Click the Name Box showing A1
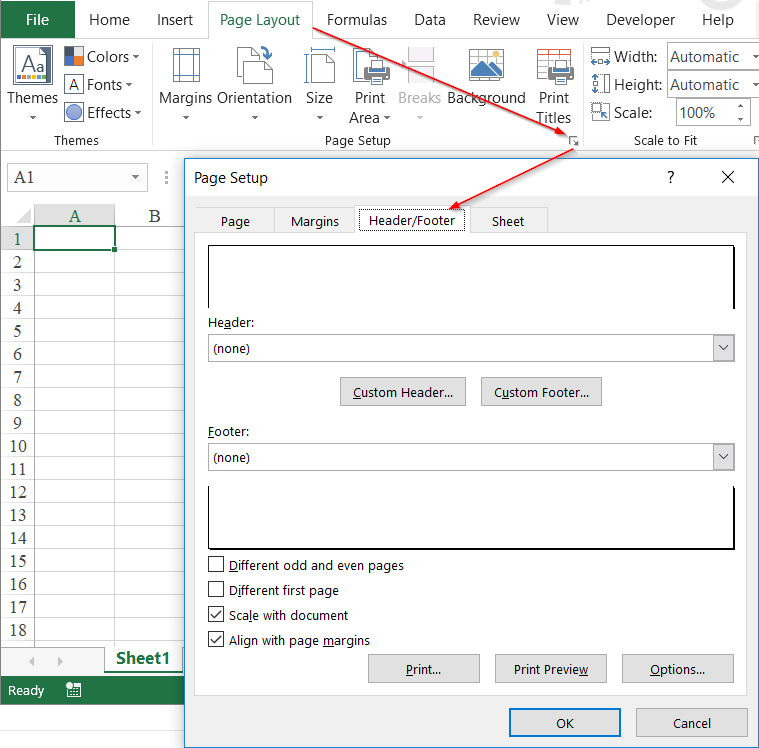 tap(77, 178)
